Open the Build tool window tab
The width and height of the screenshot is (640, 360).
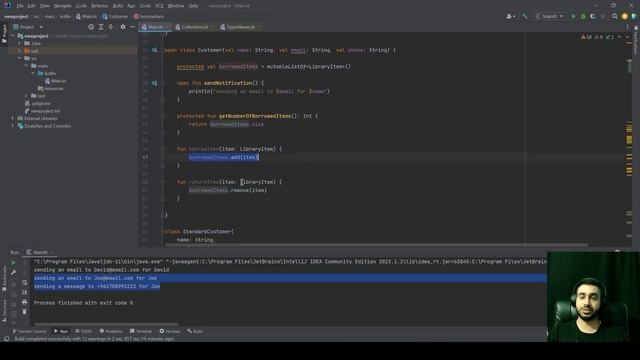(x=195, y=331)
